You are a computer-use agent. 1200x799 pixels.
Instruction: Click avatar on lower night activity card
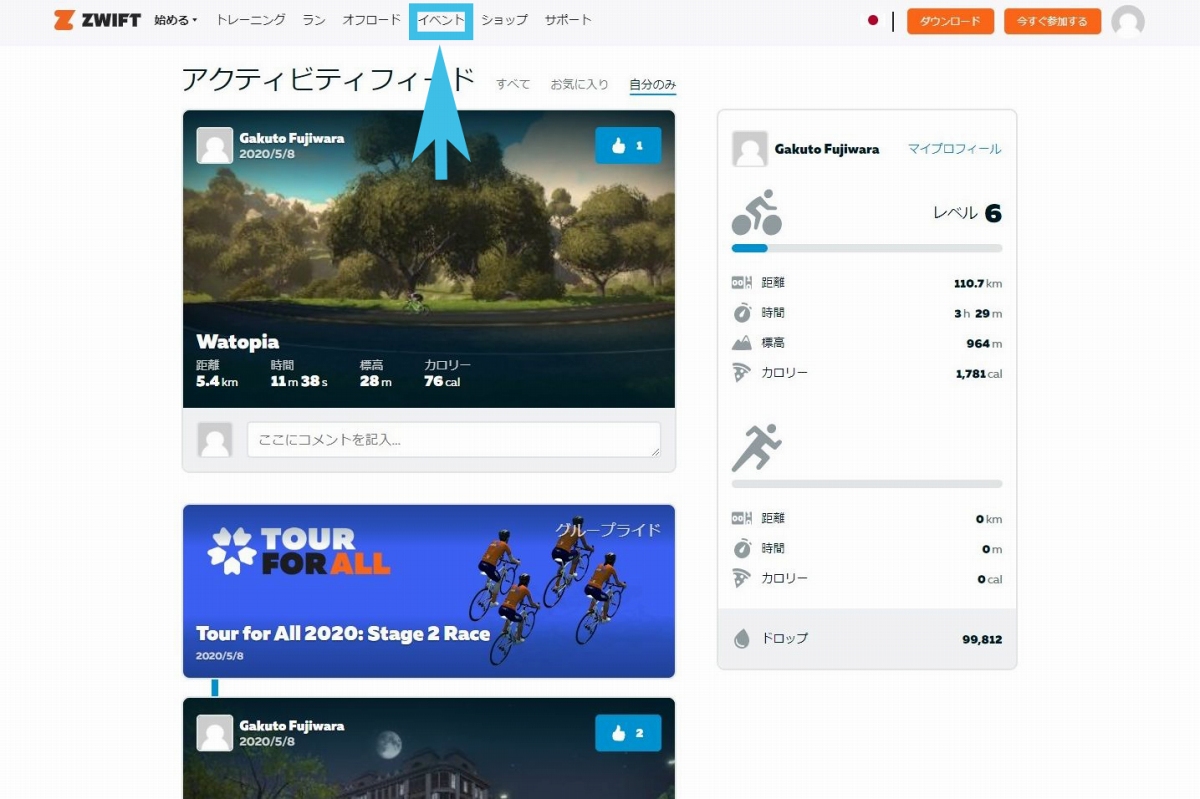pyautogui.click(x=215, y=733)
